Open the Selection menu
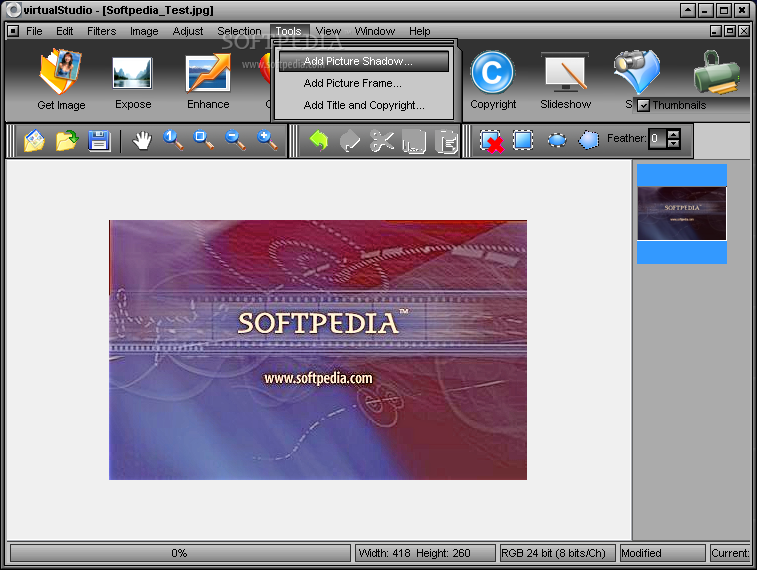 (x=239, y=31)
